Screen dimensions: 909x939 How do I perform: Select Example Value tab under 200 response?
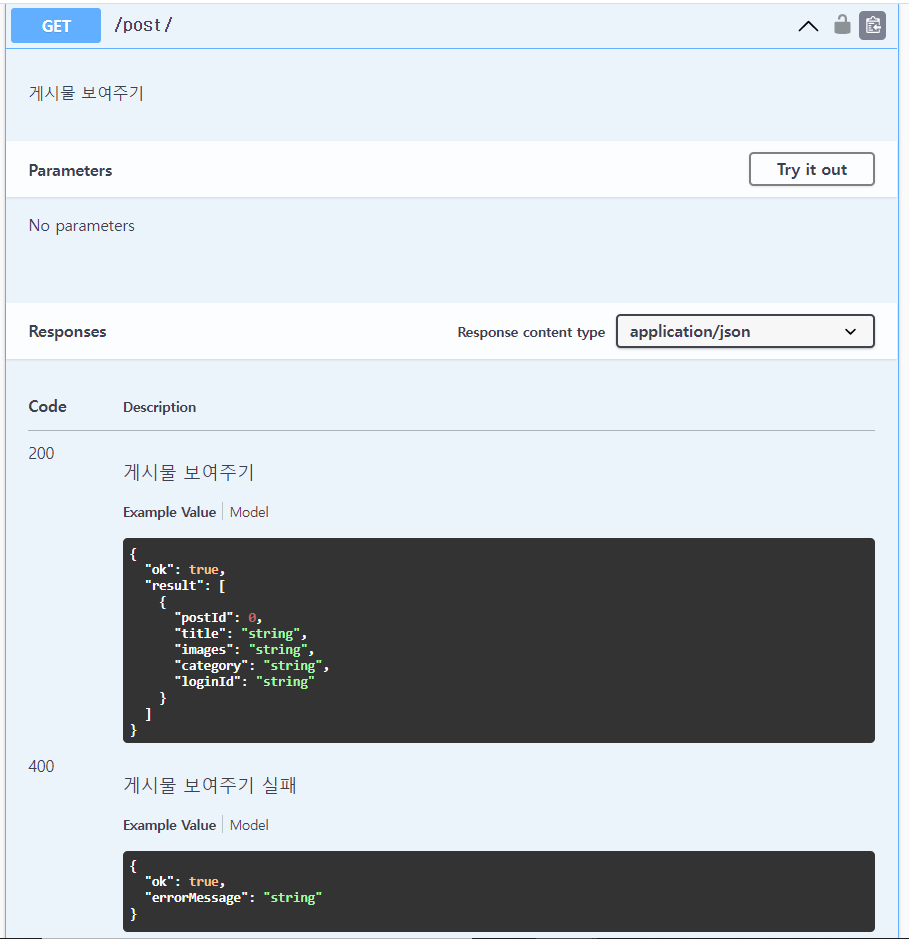(169, 512)
